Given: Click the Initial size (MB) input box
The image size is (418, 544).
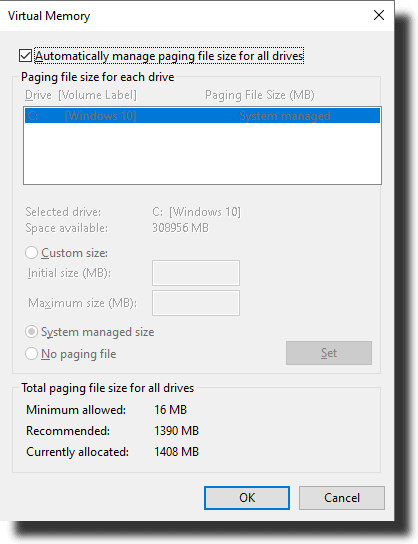Looking at the screenshot, I should coord(196,273).
